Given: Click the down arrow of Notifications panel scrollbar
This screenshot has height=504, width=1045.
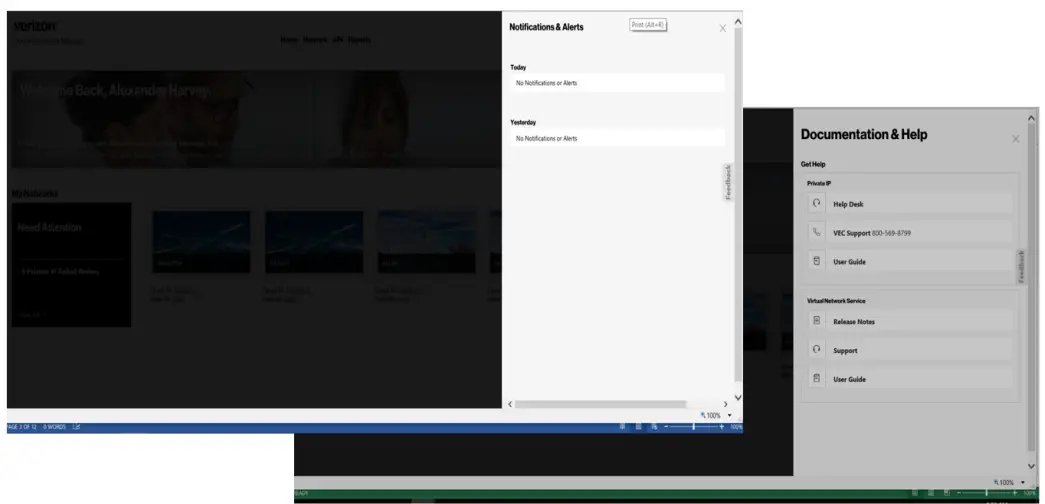Looking at the screenshot, I should (x=738, y=397).
